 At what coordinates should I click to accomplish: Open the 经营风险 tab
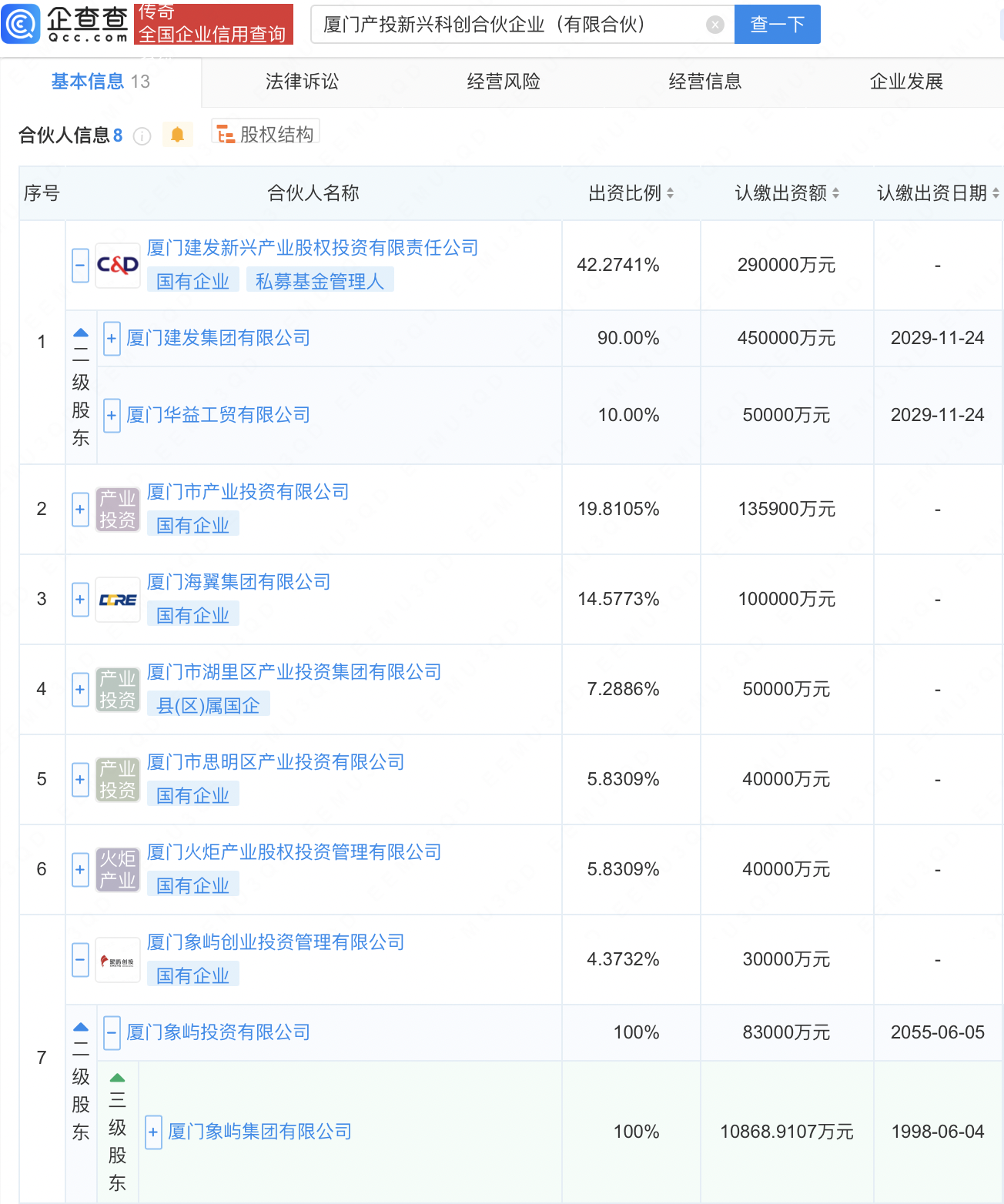pyautogui.click(x=504, y=82)
